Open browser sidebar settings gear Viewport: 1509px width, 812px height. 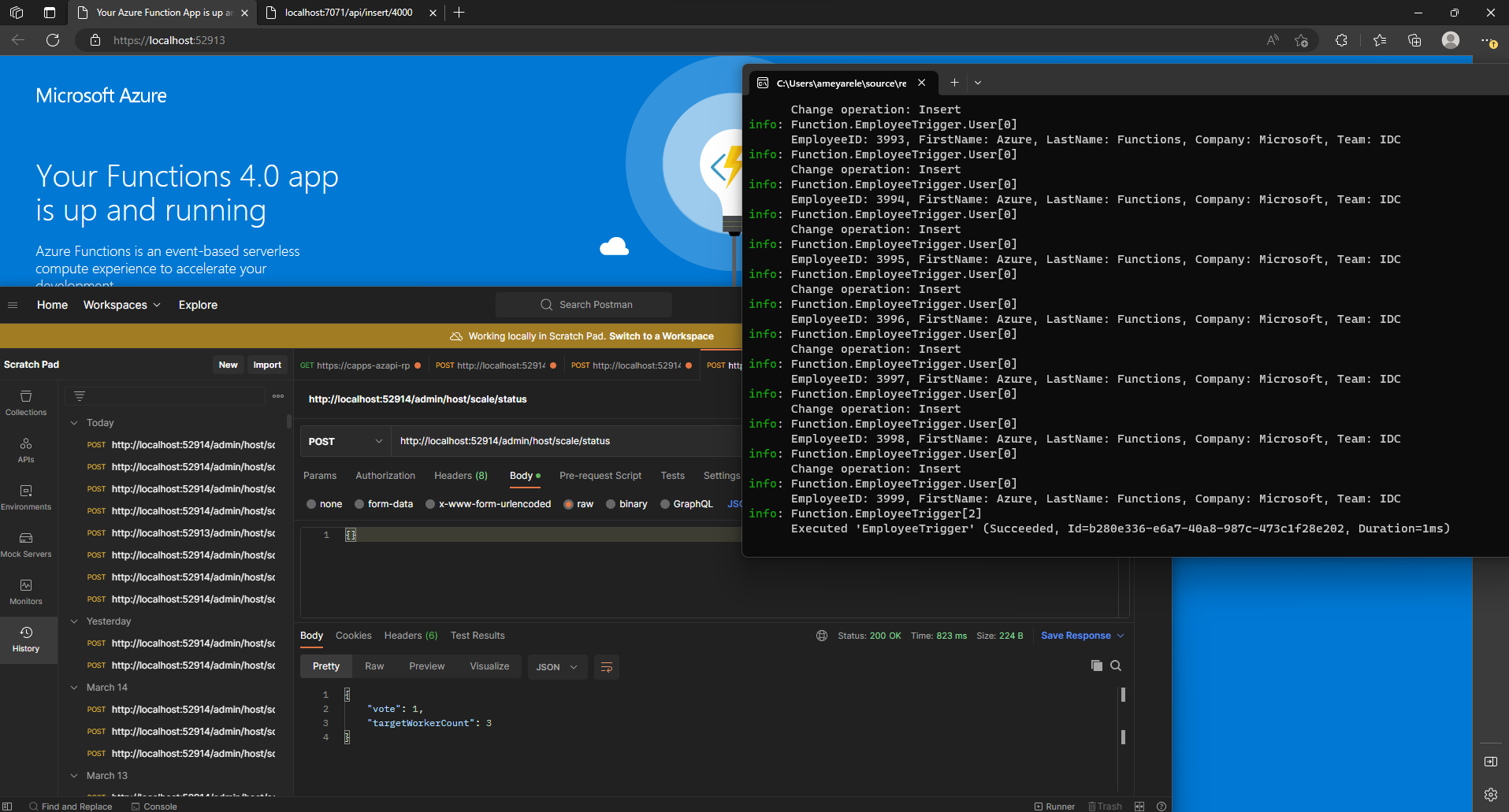coord(1491,795)
